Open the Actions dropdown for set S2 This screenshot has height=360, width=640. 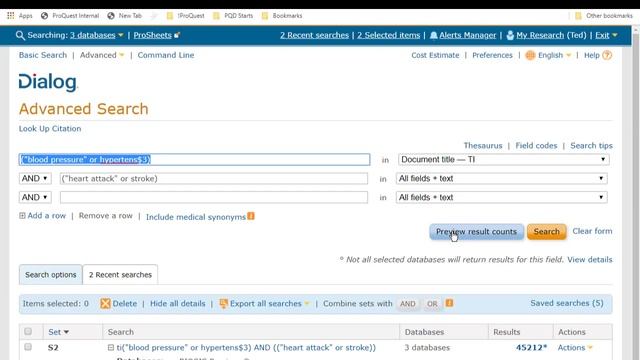(x=575, y=347)
